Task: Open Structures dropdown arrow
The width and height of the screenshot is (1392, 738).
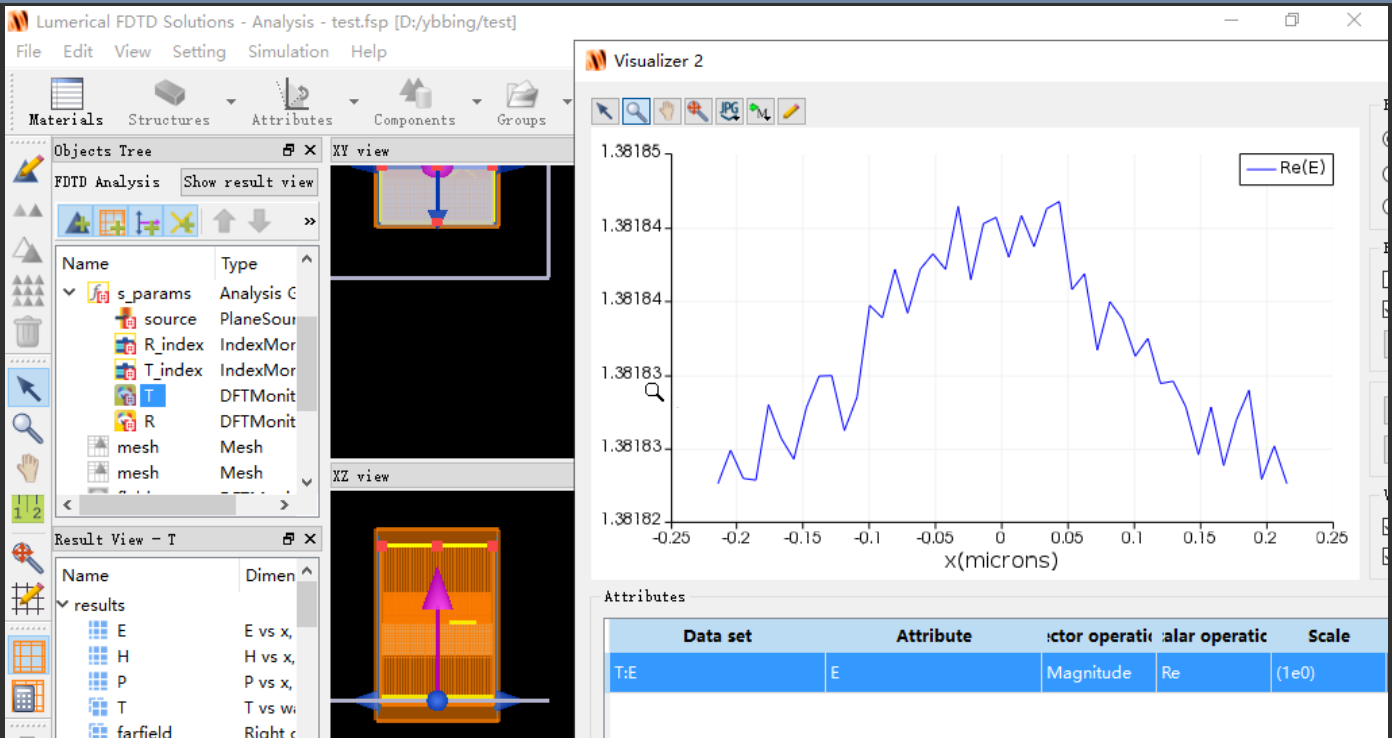Action: (x=231, y=101)
